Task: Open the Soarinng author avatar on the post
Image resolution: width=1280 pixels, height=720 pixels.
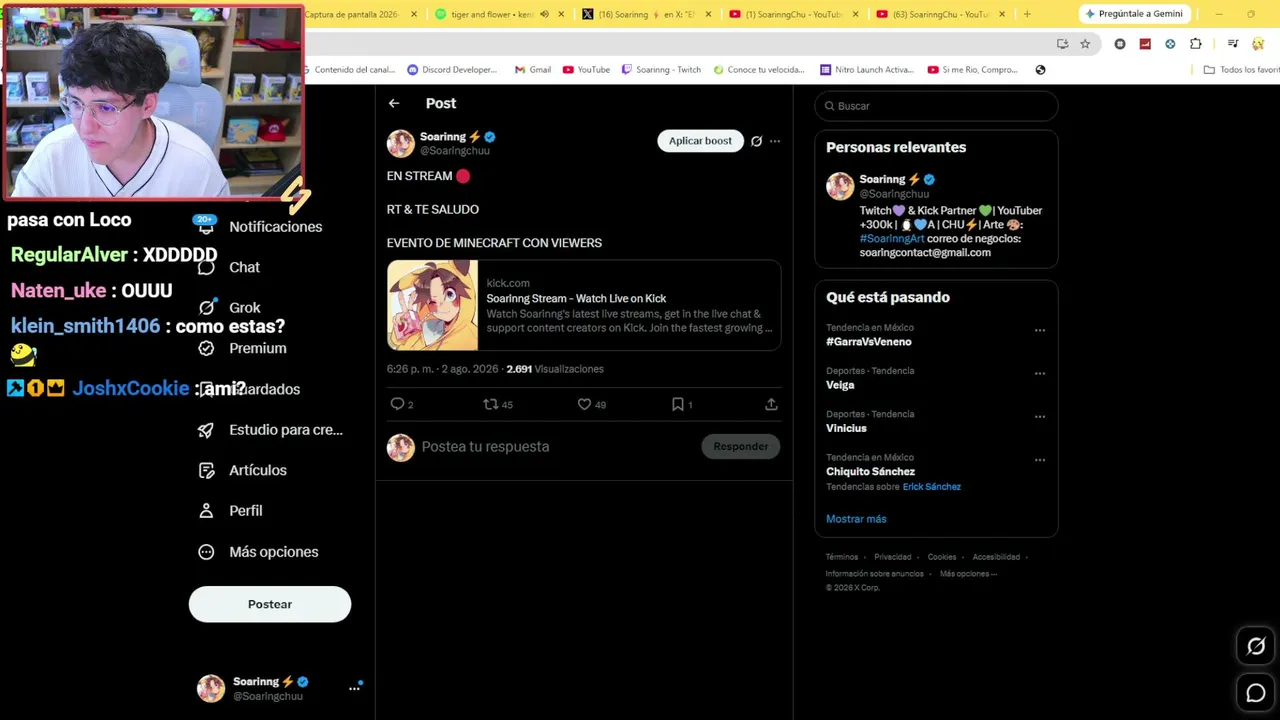Action: point(401,143)
